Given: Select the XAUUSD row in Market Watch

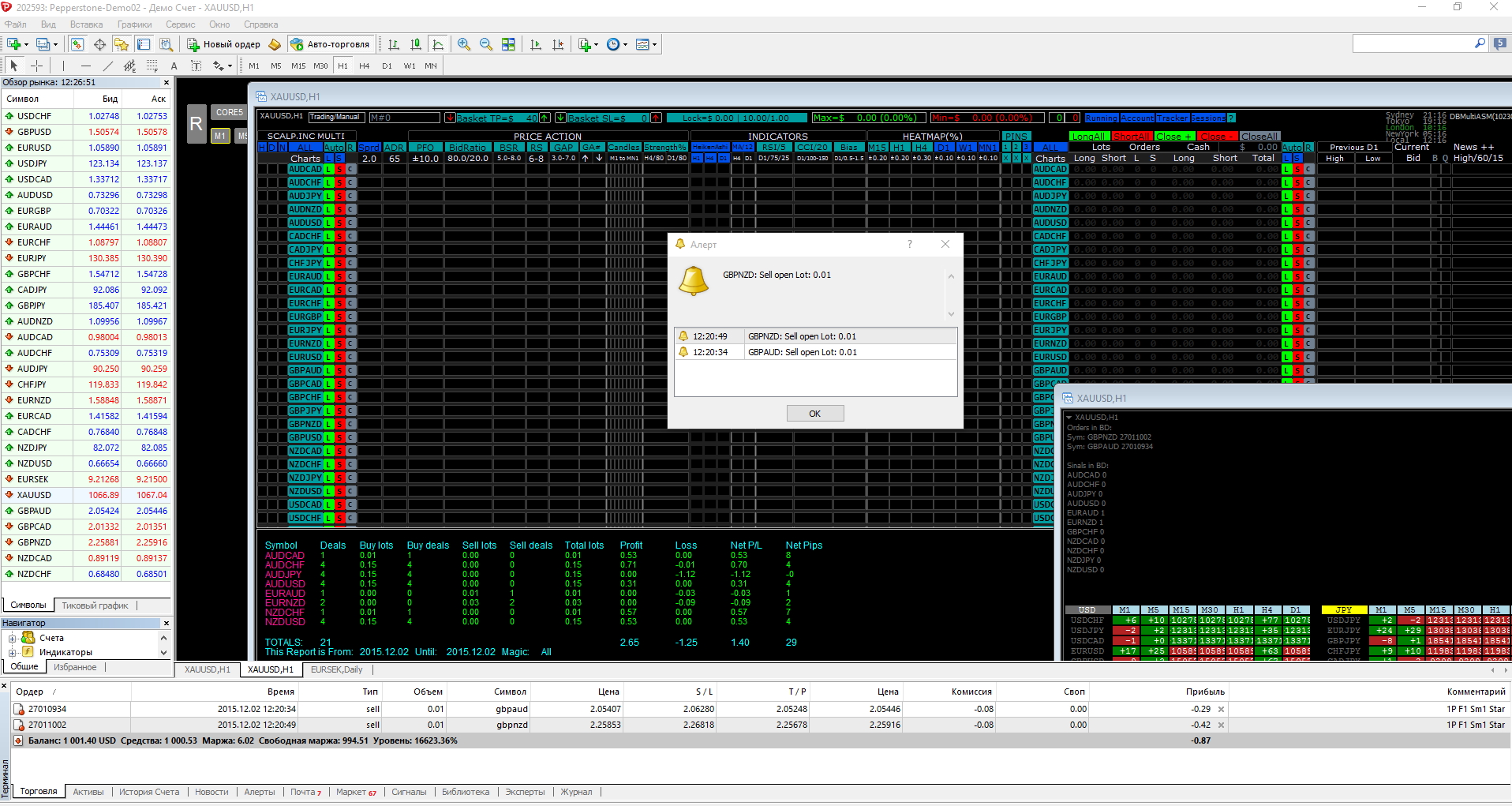Looking at the screenshot, I should coord(86,495).
